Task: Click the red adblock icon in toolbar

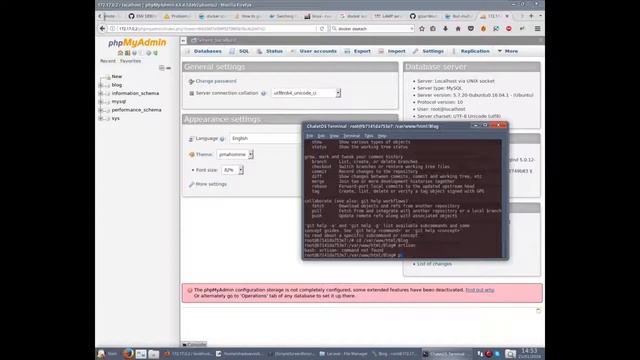Action: point(509,29)
